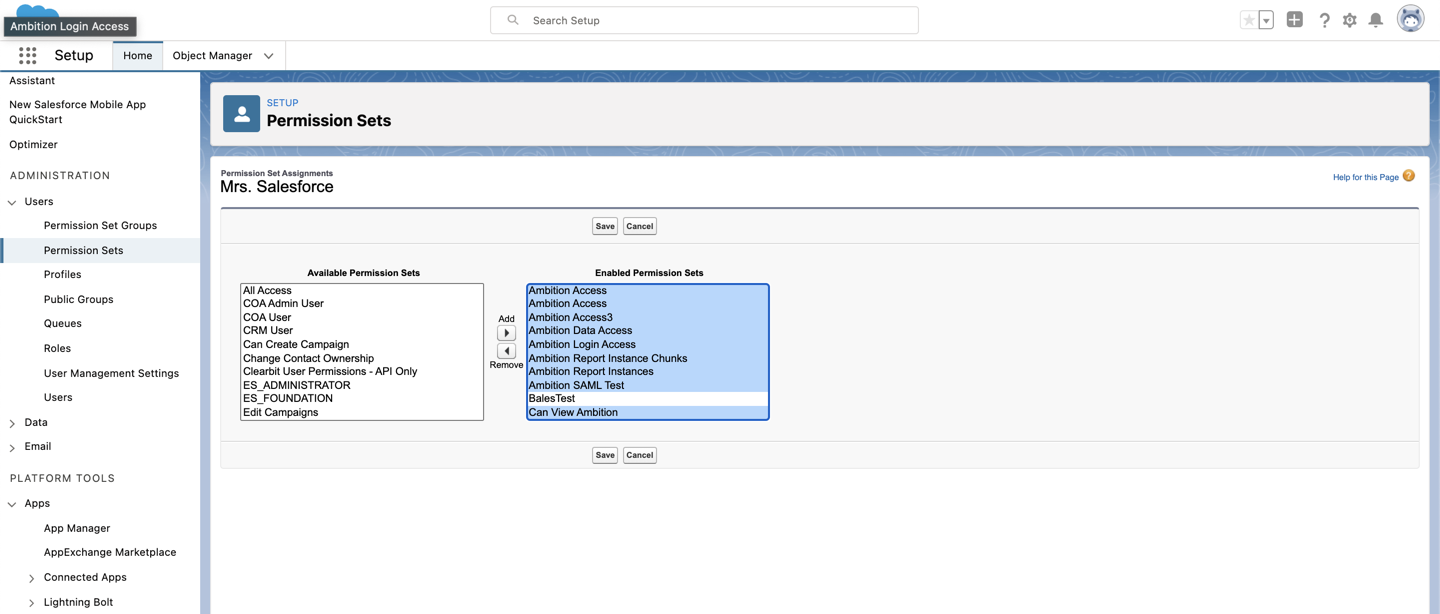Open User Management Settings
The image size is (1440, 614).
pos(111,374)
